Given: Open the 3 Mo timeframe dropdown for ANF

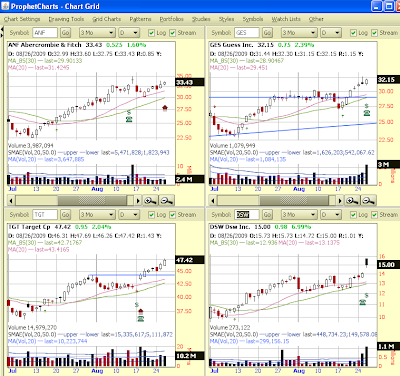Looking at the screenshot, I should pyautogui.click(x=97, y=33).
